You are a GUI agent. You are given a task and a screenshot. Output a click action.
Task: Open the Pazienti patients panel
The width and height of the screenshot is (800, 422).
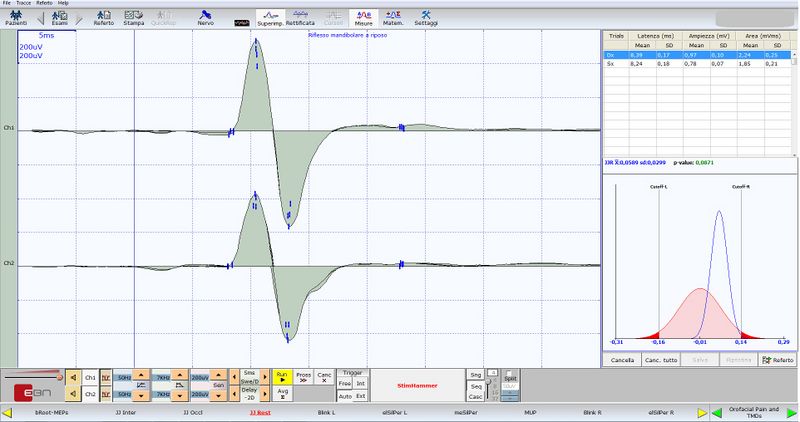16,17
